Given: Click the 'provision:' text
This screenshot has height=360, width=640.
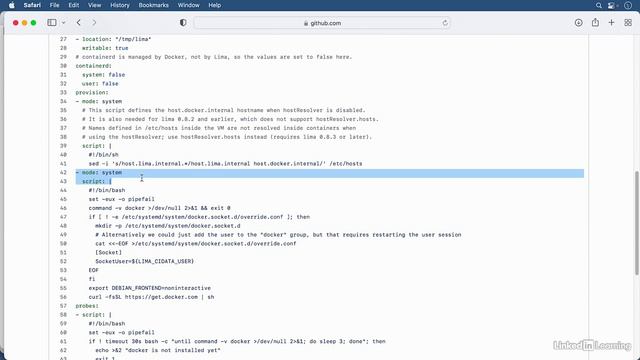Looking at the screenshot, I should point(92,93).
